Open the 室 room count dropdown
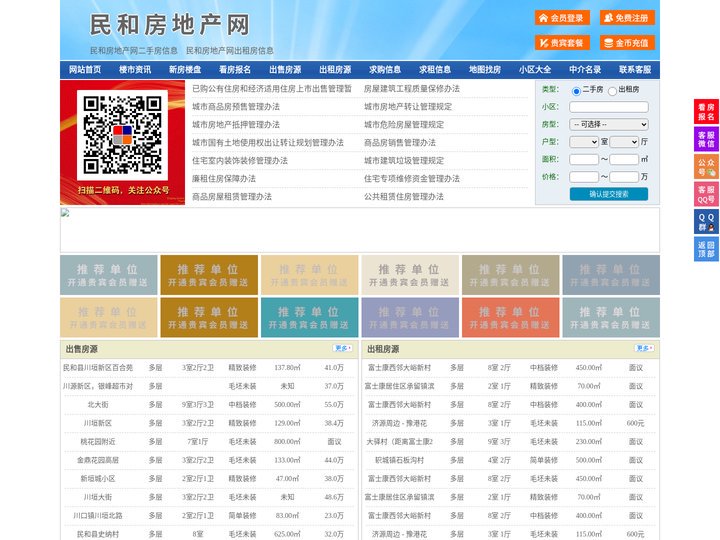This screenshot has width=720, height=540. (x=584, y=142)
